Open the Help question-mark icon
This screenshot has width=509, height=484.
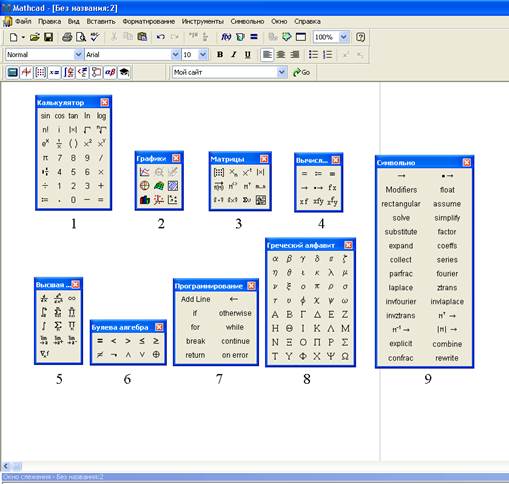(x=360, y=37)
